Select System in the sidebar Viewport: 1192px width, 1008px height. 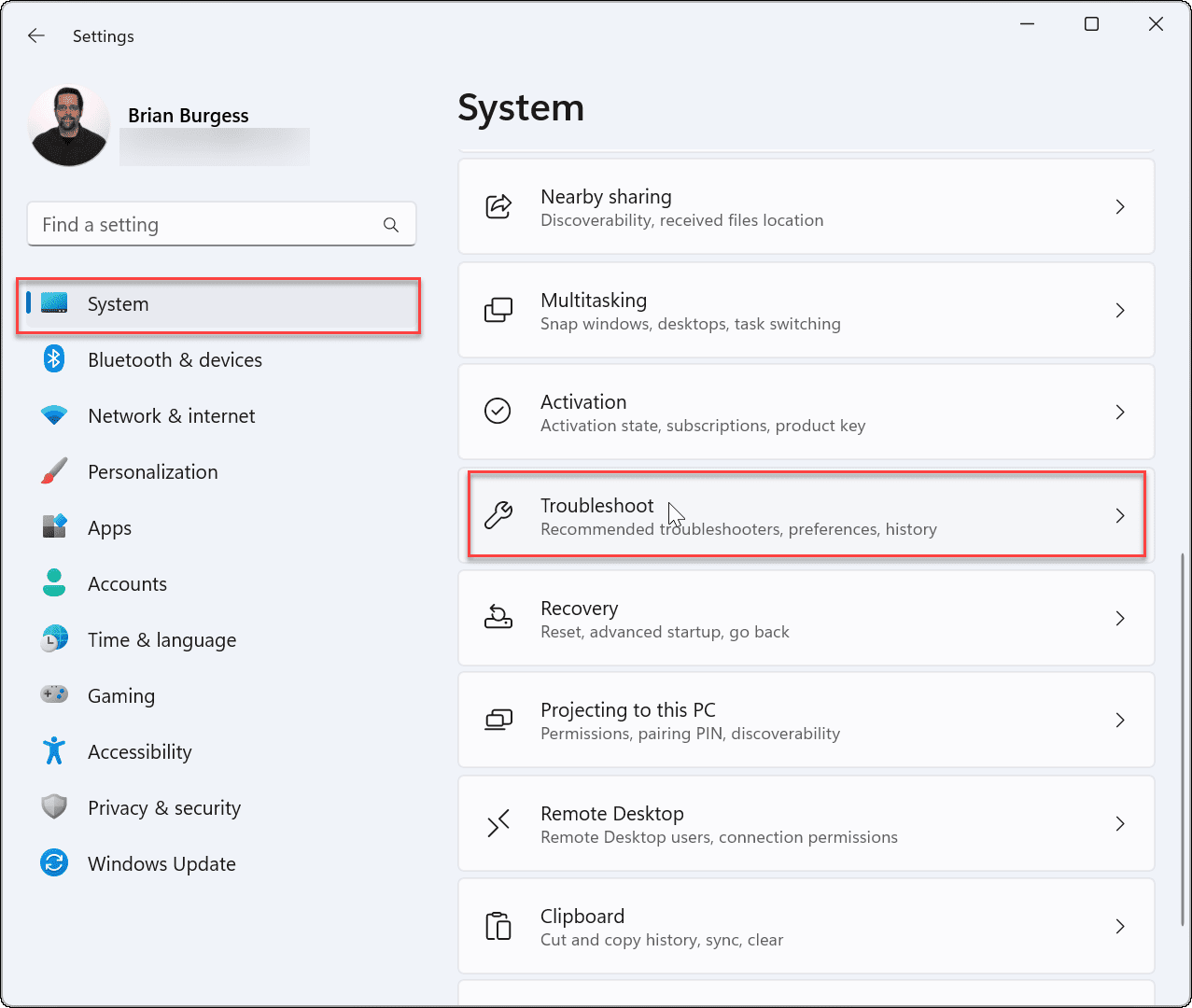(218, 304)
